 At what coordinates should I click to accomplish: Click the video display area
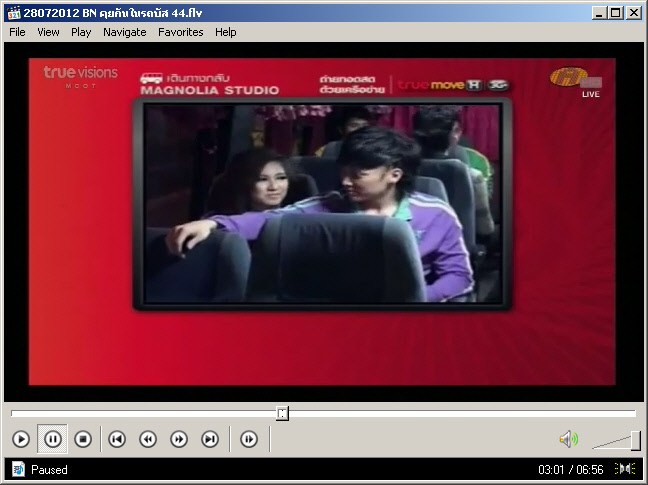tap(324, 222)
